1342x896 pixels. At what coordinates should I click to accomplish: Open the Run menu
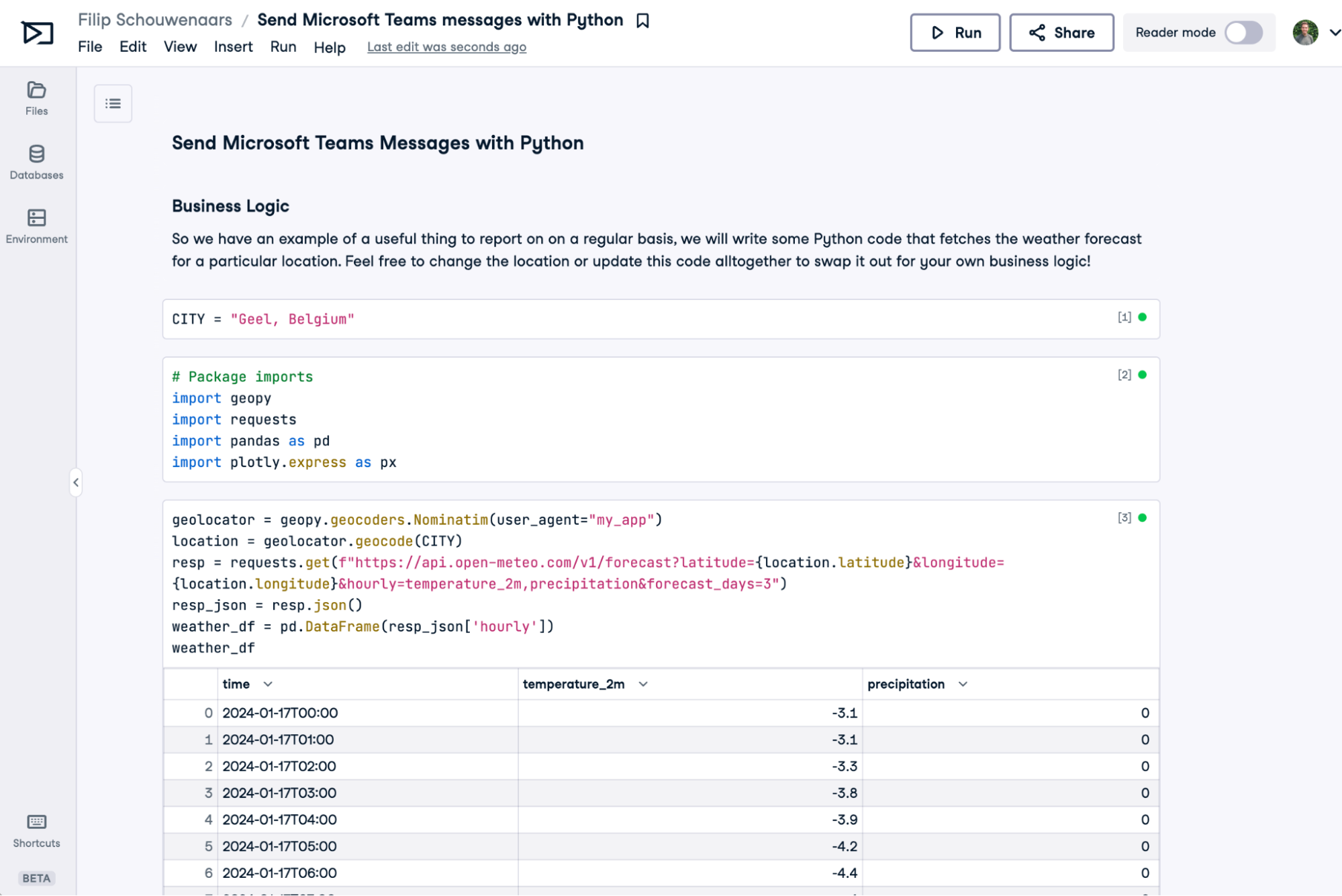pos(283,47)
